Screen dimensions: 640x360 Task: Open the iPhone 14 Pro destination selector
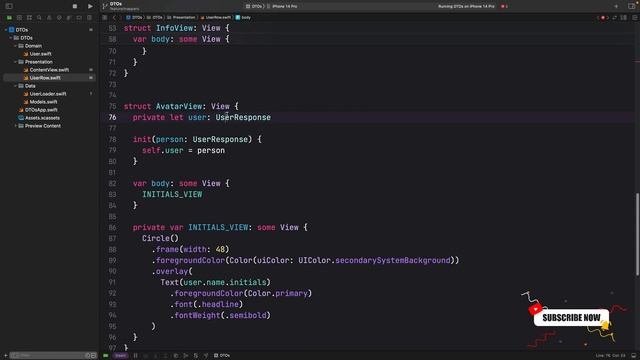click(x=282, y=7)
